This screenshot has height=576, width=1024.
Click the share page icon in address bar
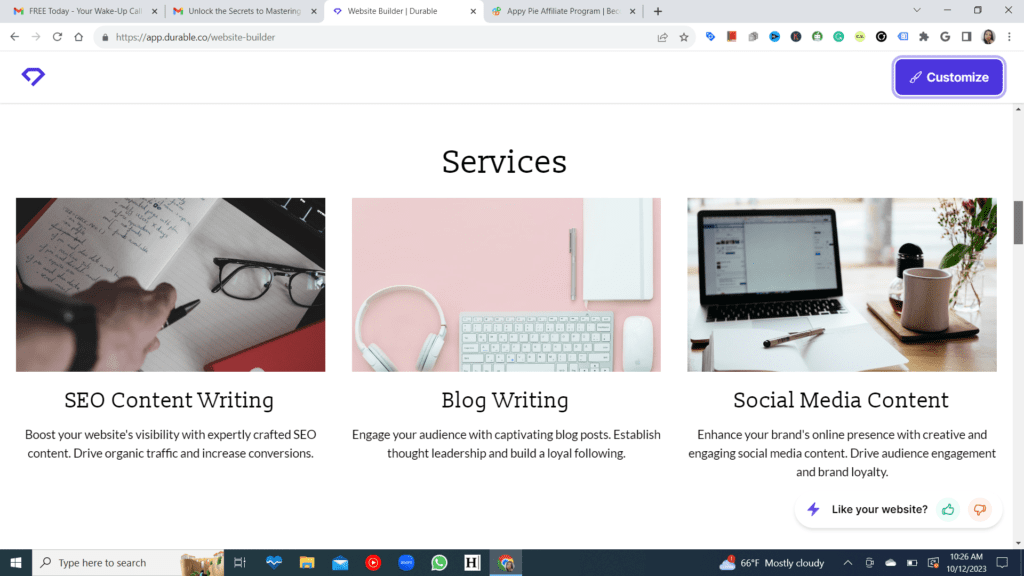click(x=662, y=37)
